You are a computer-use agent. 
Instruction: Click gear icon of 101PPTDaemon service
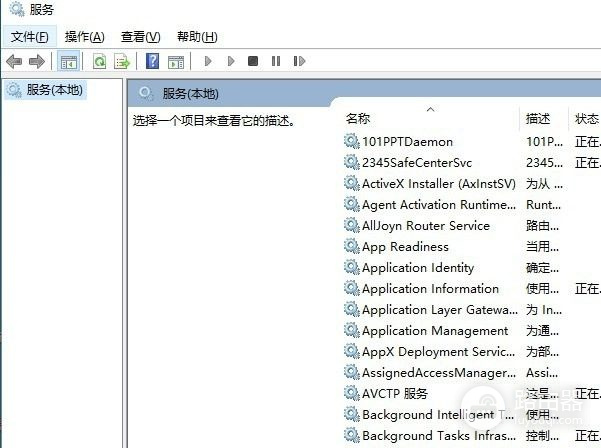351,141
